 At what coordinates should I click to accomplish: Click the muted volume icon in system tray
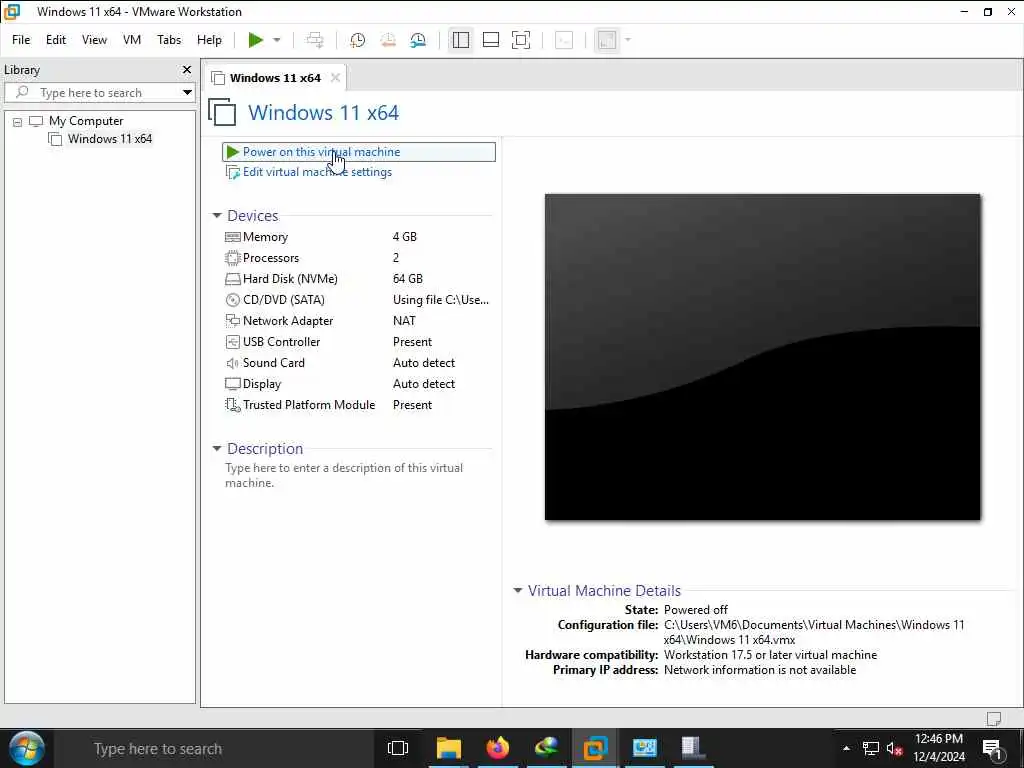tap(894, 749)
